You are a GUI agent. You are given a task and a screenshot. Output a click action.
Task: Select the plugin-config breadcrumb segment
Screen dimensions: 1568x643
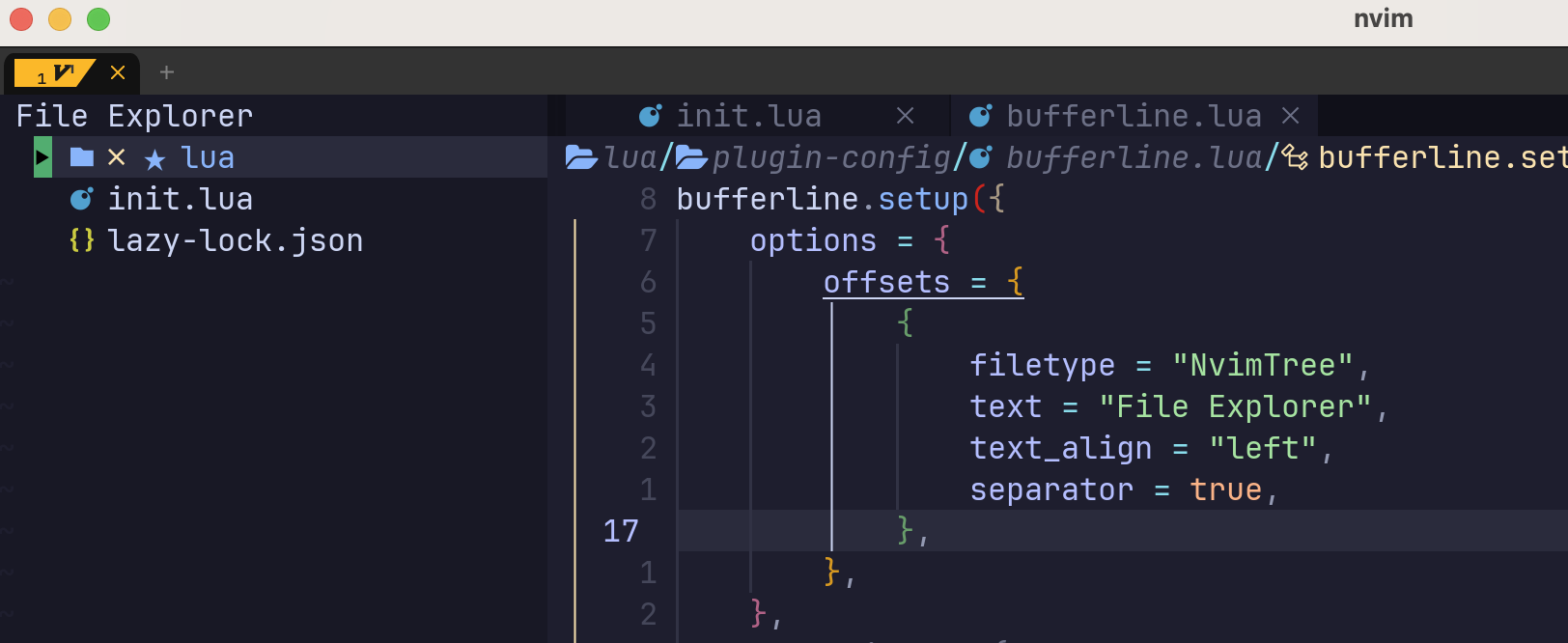point(830,157)
